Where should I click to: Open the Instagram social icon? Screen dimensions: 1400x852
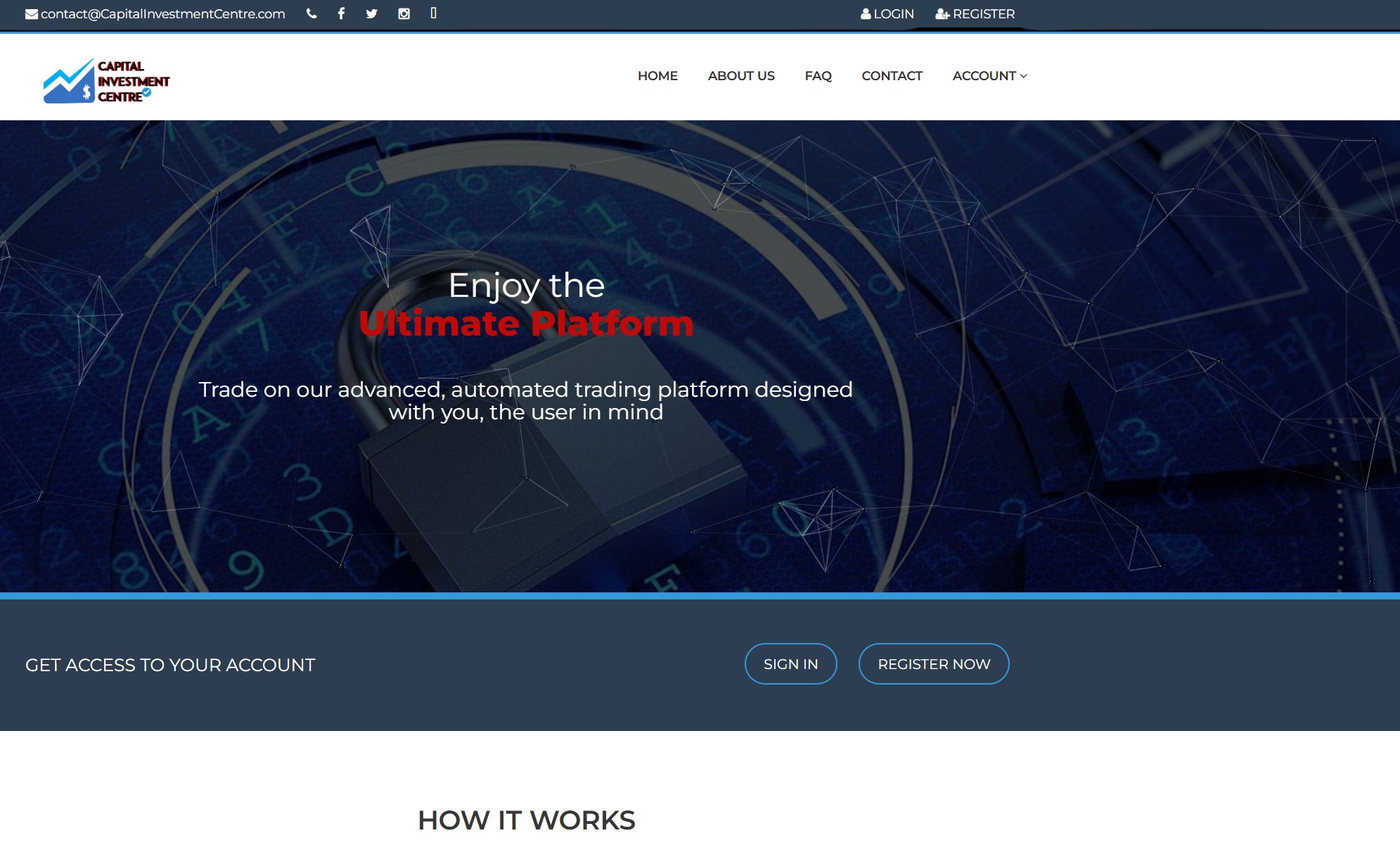point(404,13)
